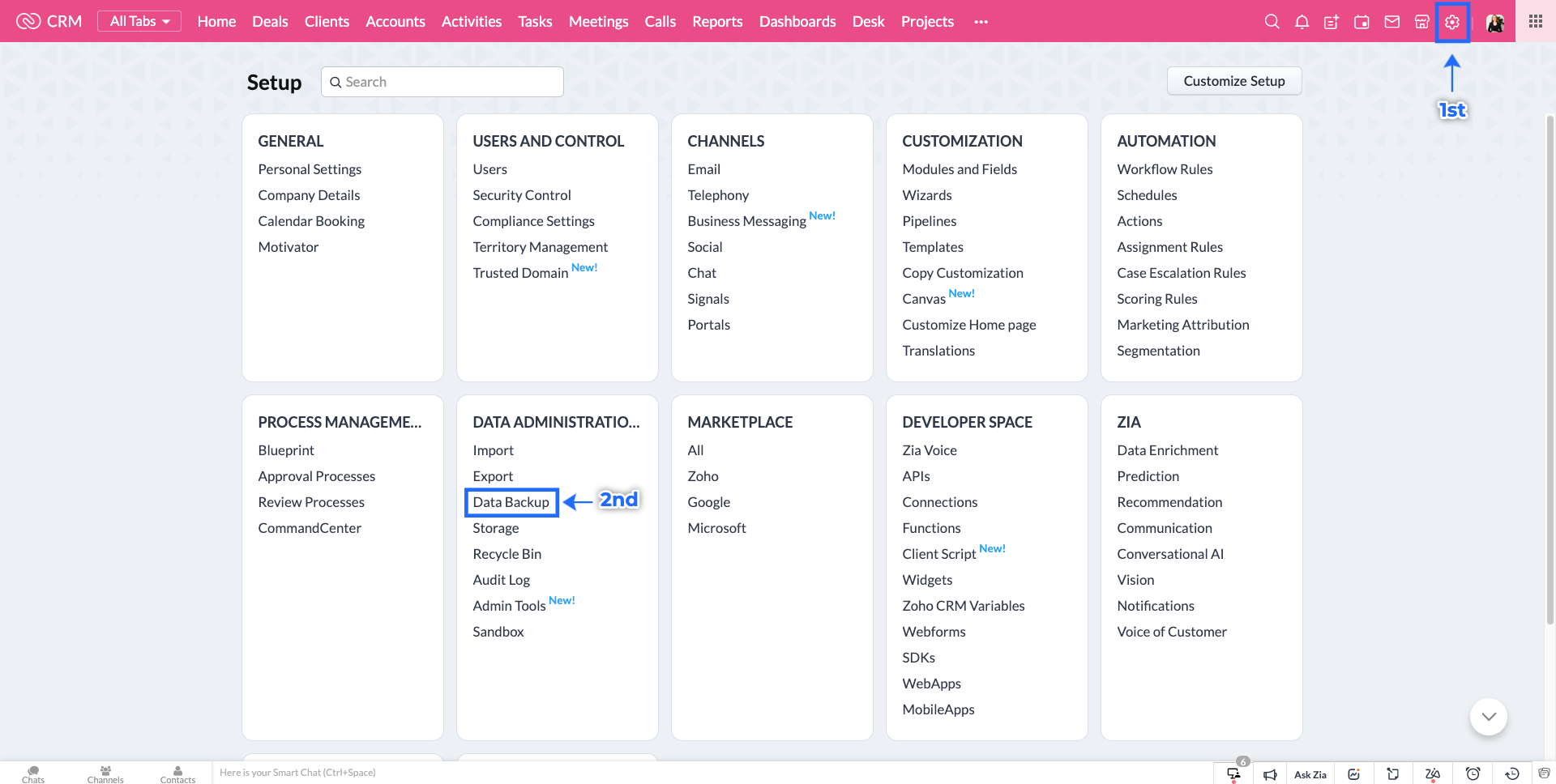The image size is (1556, 784).
Task: Click inside the Setup search field
Action: coord(442,82)
